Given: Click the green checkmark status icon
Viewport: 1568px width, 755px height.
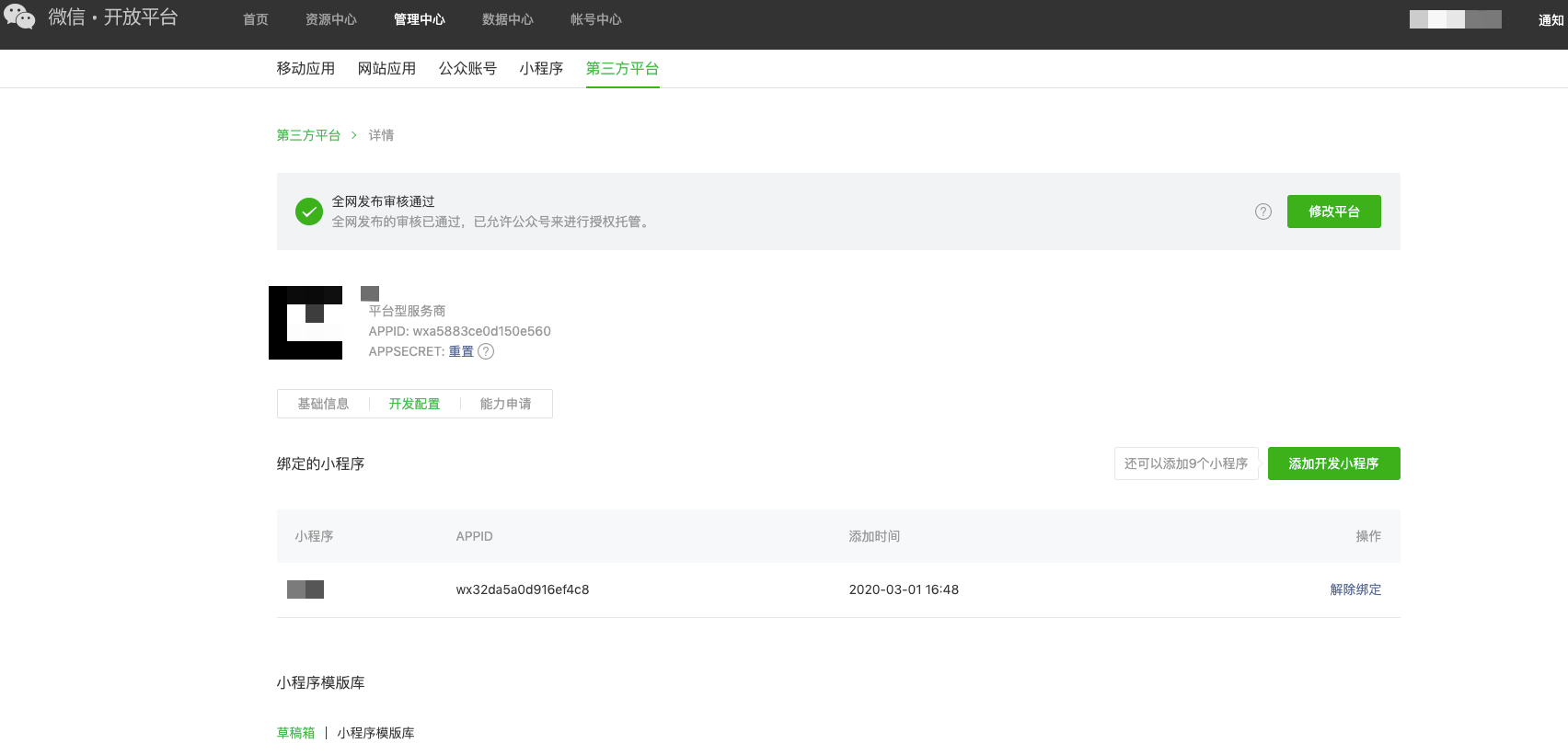Looking at the screenshot, I should pos(309,212).
